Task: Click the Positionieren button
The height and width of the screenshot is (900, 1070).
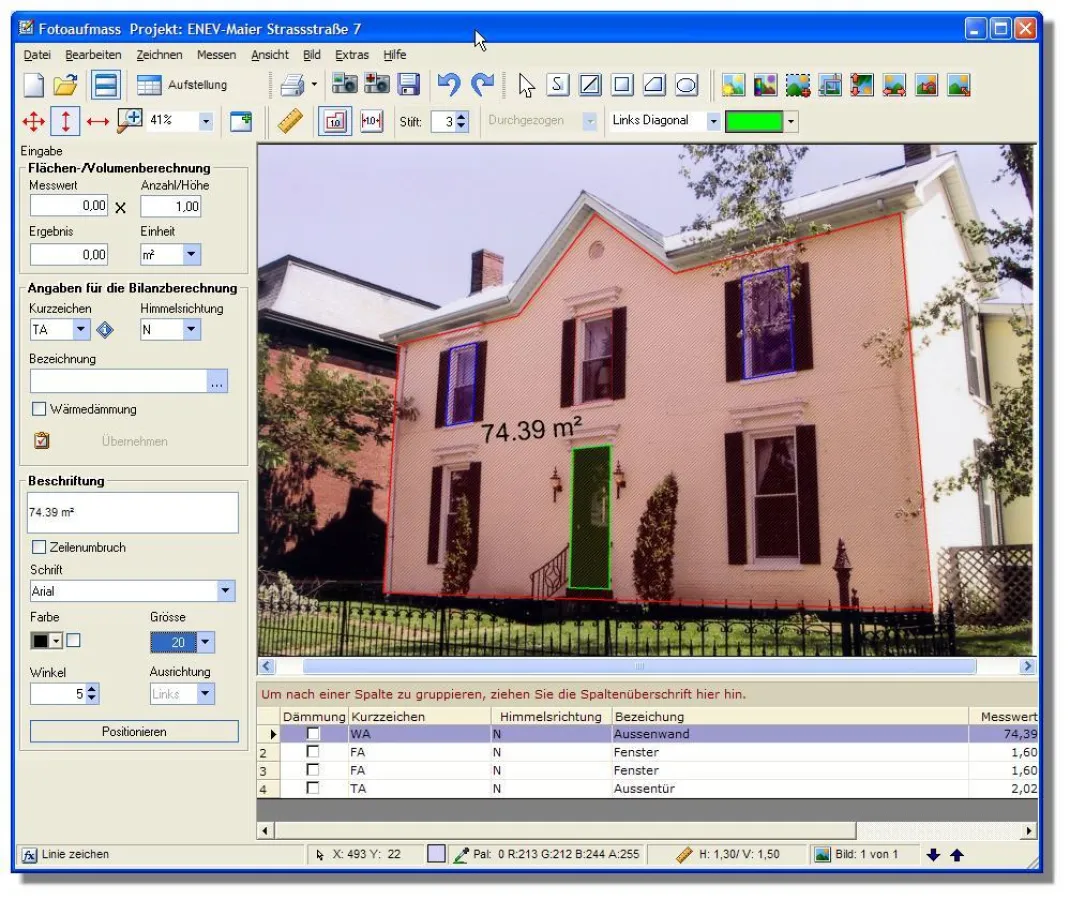Action: tap(134, 732)
